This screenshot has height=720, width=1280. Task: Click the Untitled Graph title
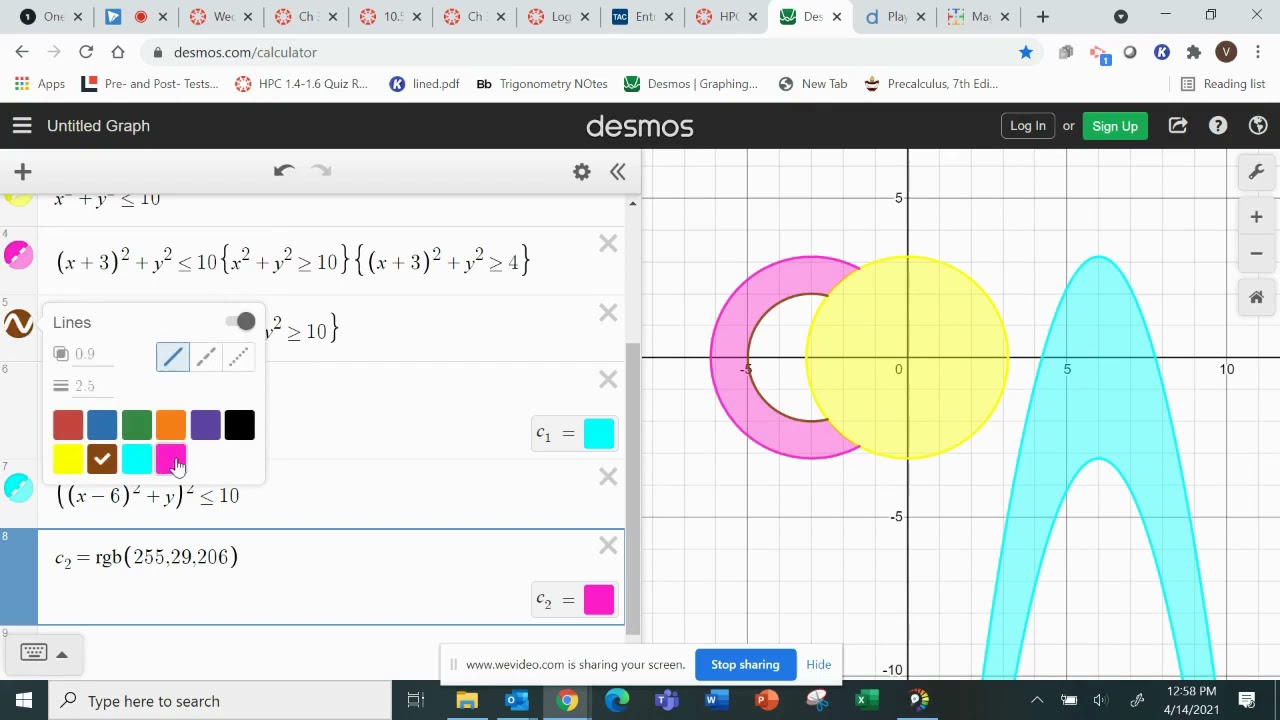[98, 126]
